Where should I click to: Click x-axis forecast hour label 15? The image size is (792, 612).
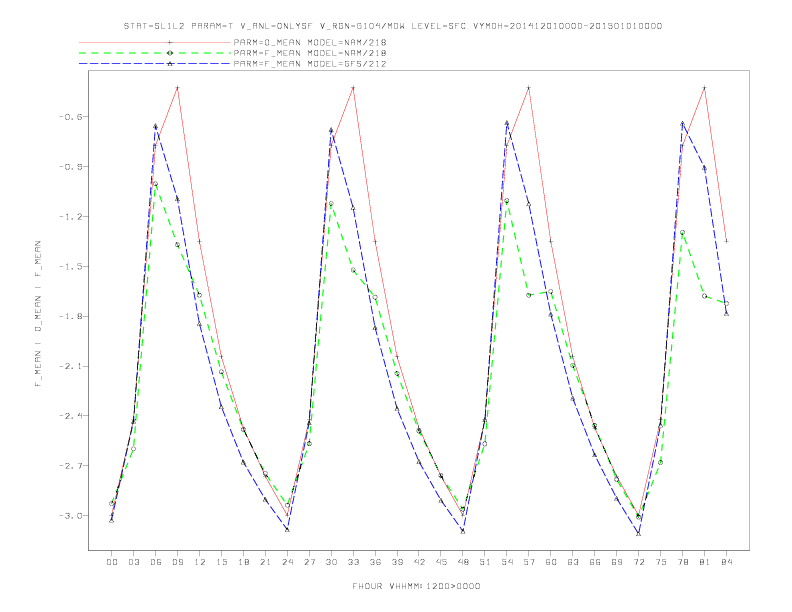click(221, 562)
